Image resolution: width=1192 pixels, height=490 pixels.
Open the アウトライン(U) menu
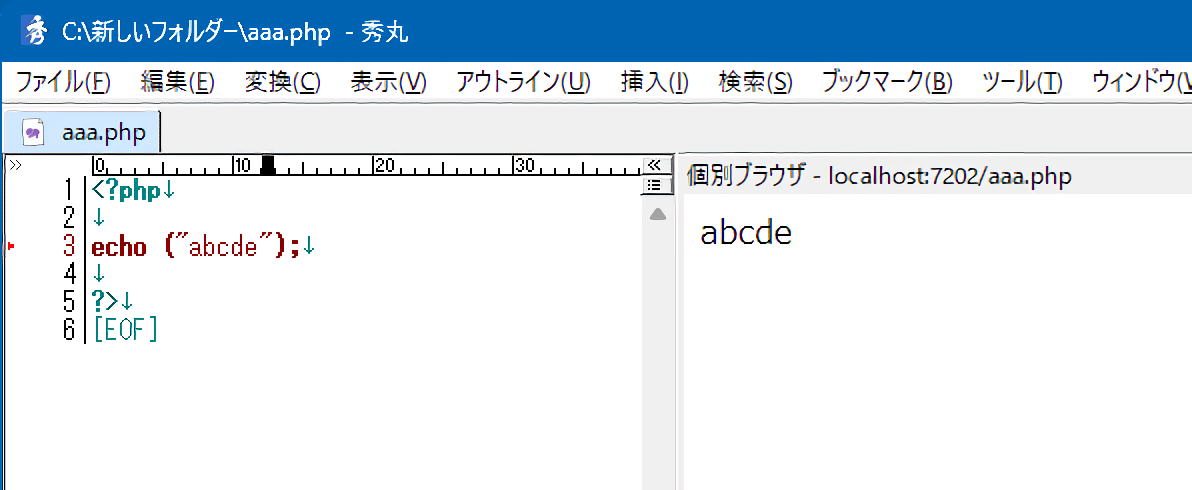[523, 82]
